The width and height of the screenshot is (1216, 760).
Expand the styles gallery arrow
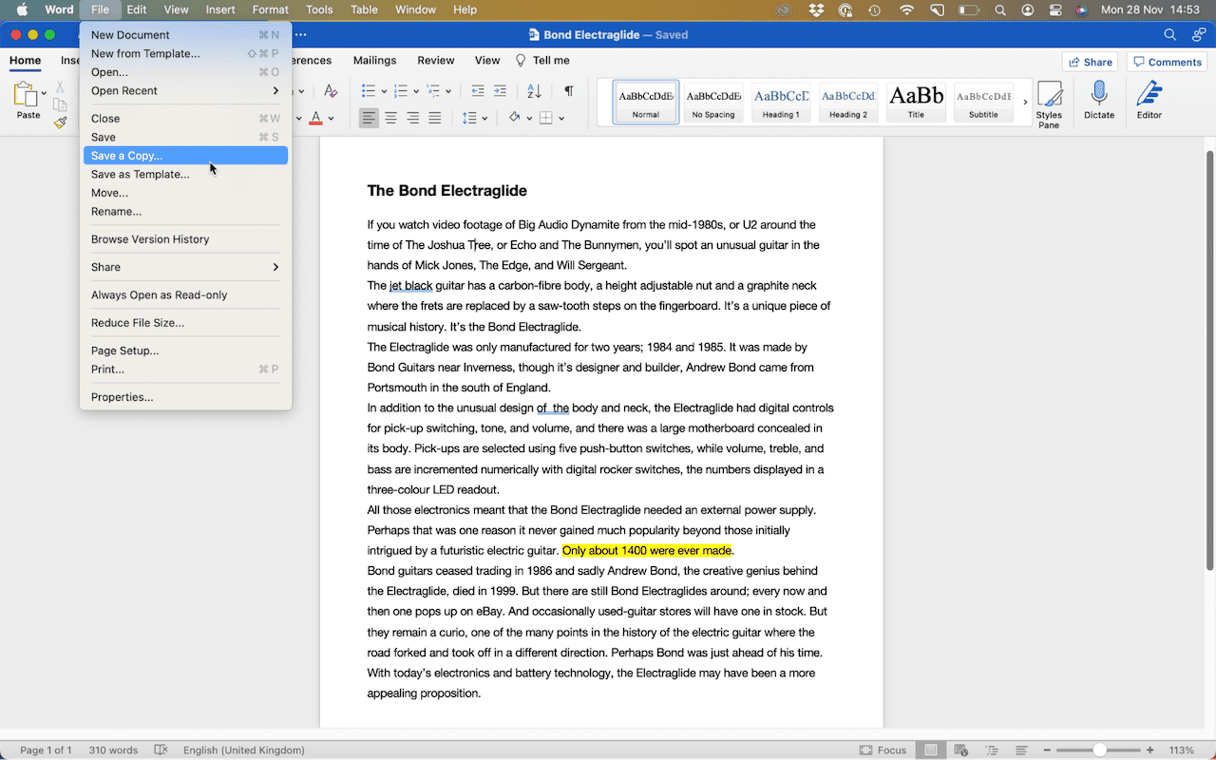click(1025, 102)
